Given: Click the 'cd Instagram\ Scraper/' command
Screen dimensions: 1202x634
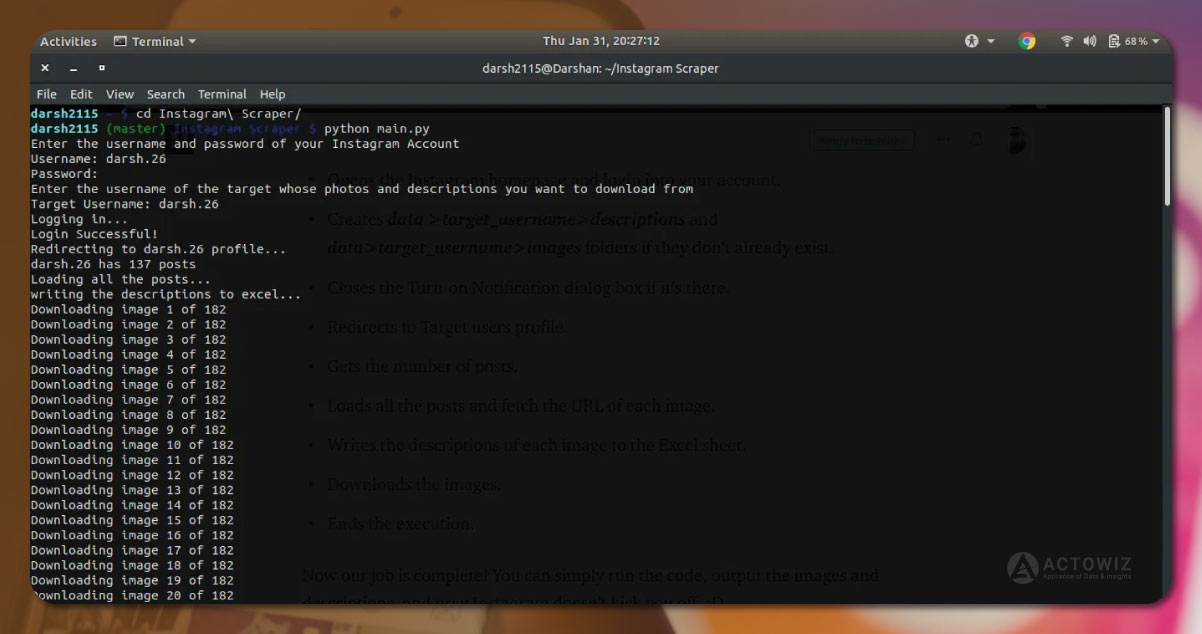Looking at the screenshot, I should (x=218, y=114).
